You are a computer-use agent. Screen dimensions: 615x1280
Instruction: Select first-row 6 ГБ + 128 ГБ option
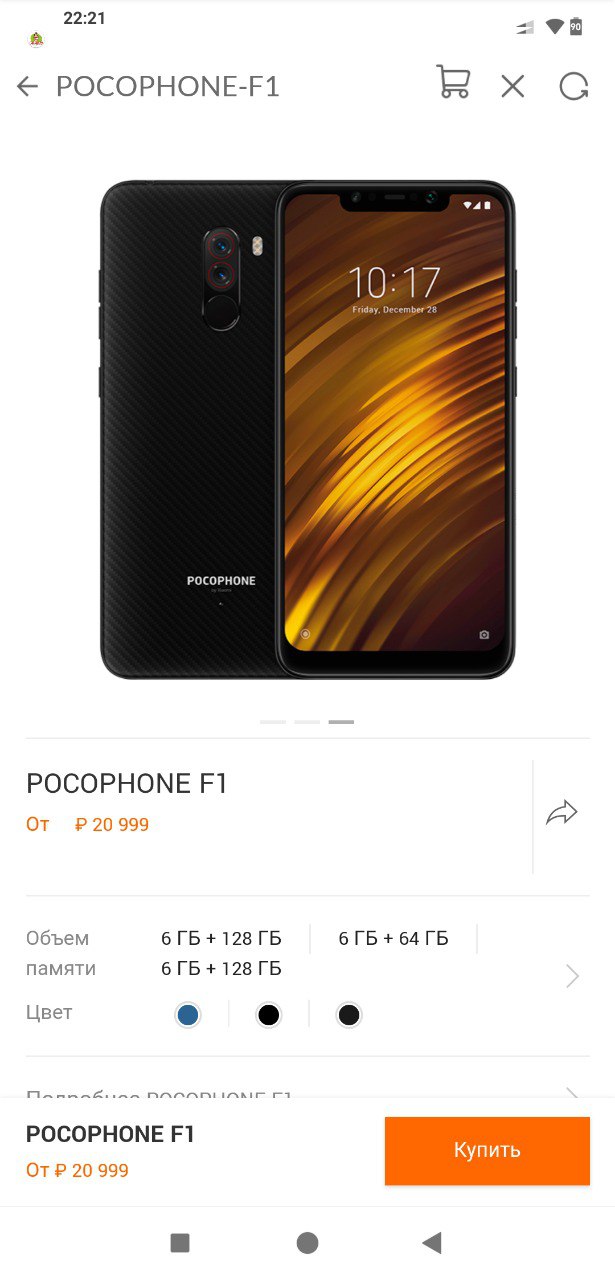[x=221, y=938]
